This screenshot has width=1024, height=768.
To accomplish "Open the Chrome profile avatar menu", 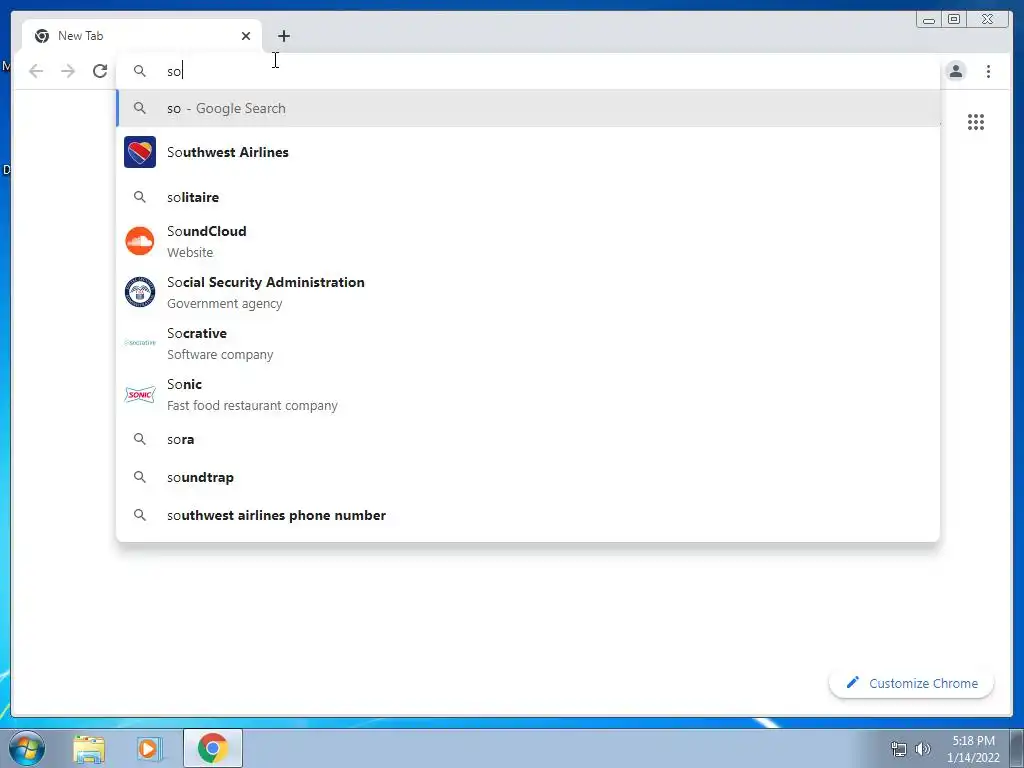I will (x=955, y=71).
